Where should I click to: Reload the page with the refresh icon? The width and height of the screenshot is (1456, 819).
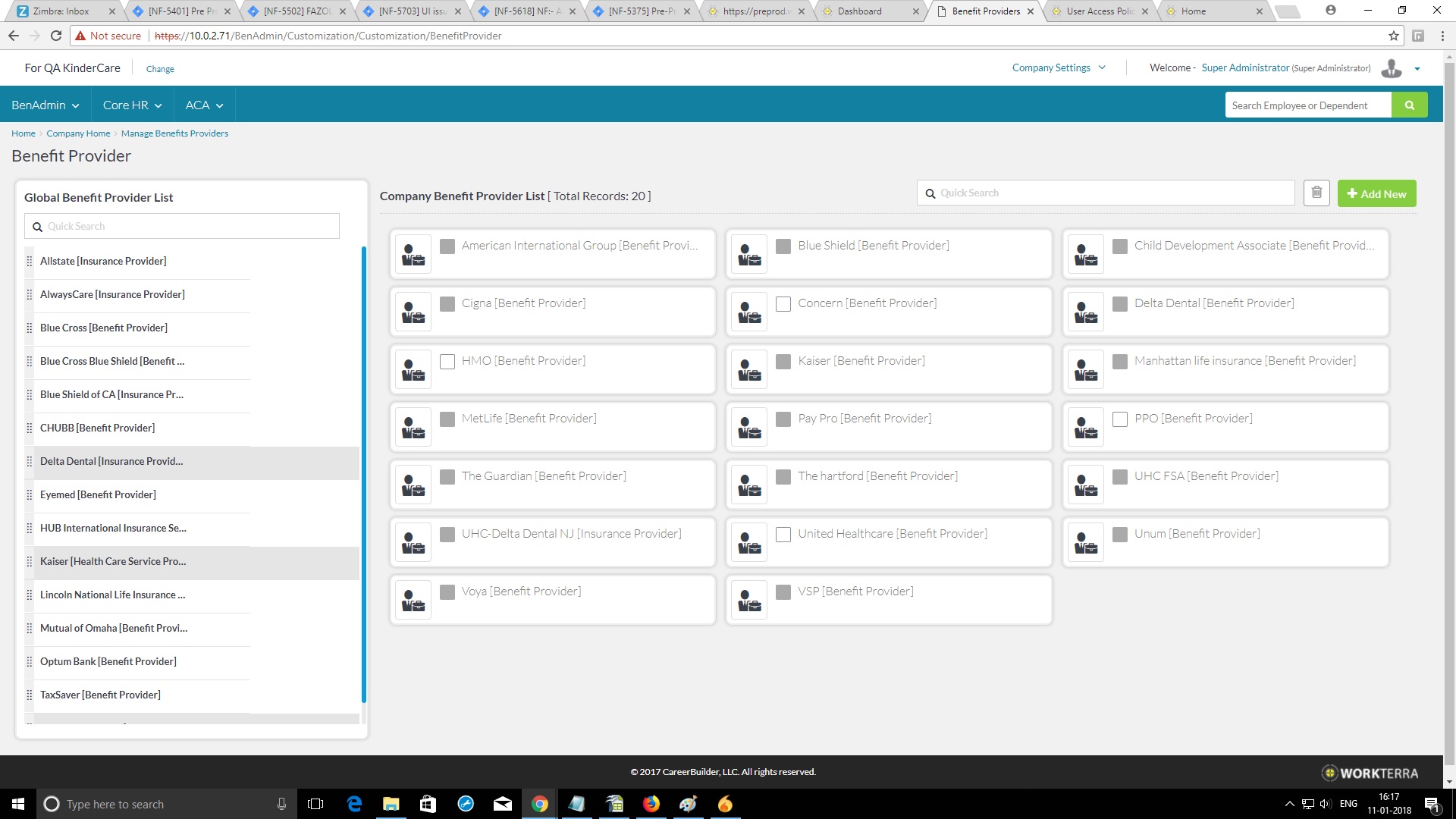click(55, 36)
